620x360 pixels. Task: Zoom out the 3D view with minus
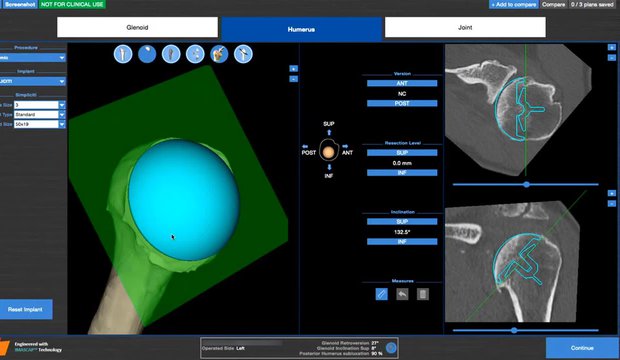coord(293,79)
